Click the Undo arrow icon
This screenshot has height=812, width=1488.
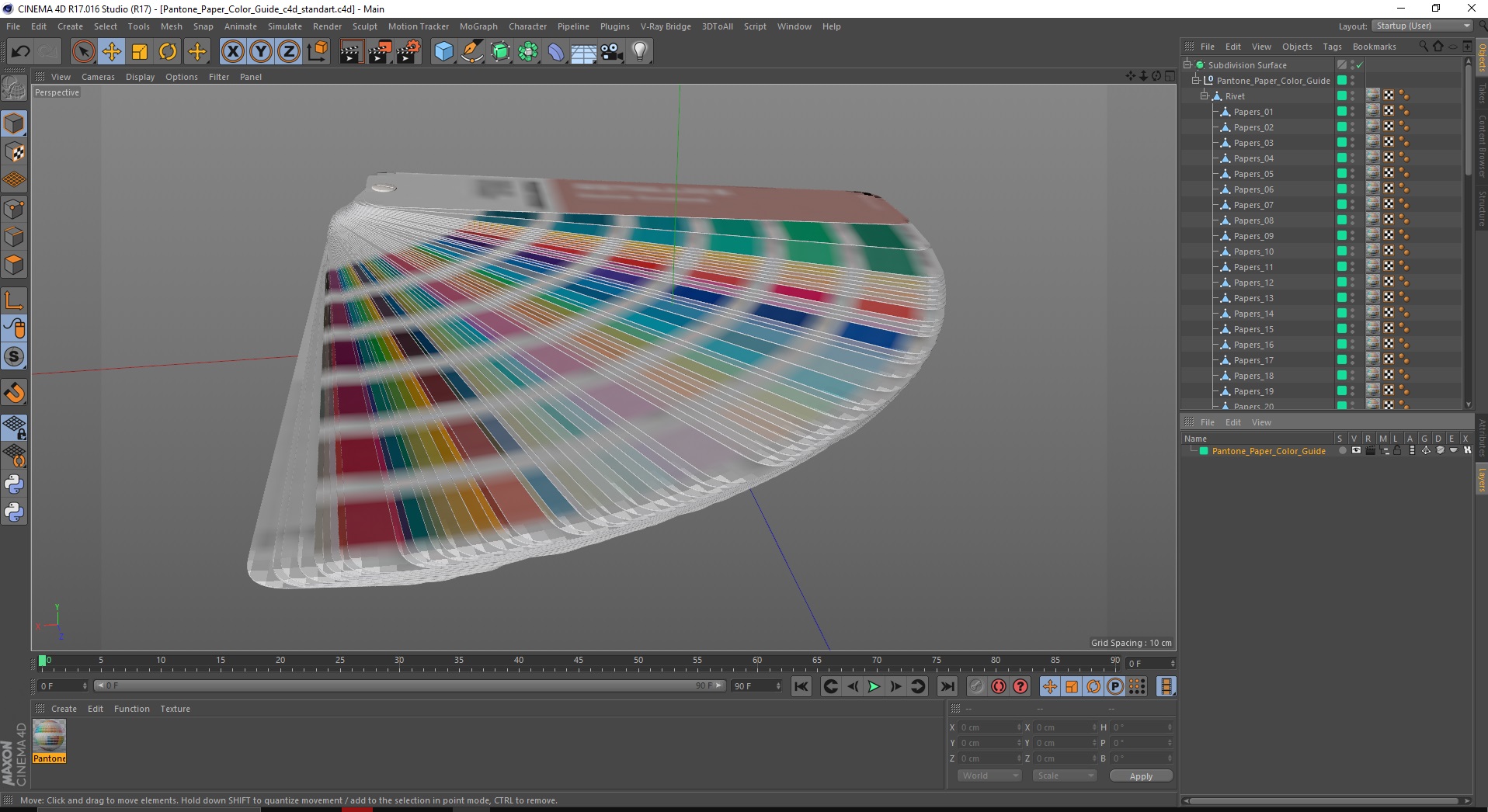point(20,52)
